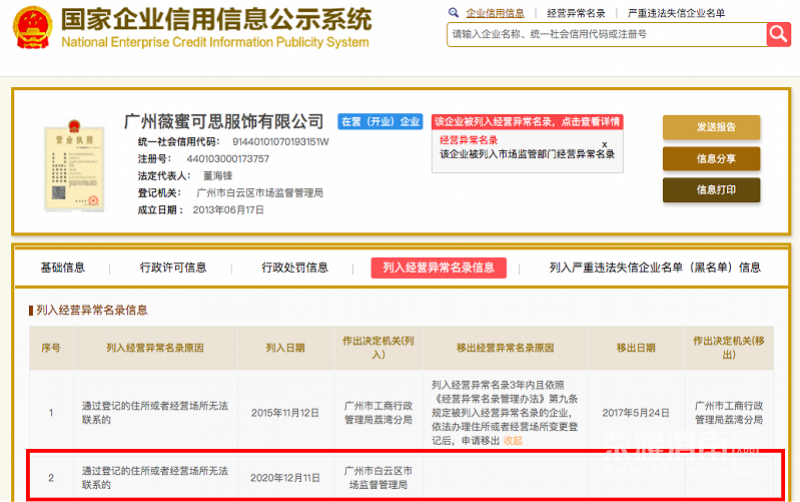This screenshot has height=502, width=800.
Task: Select 广州市白云区市场监督管理局 cell in row 2
Action: (x=378, y=478)
